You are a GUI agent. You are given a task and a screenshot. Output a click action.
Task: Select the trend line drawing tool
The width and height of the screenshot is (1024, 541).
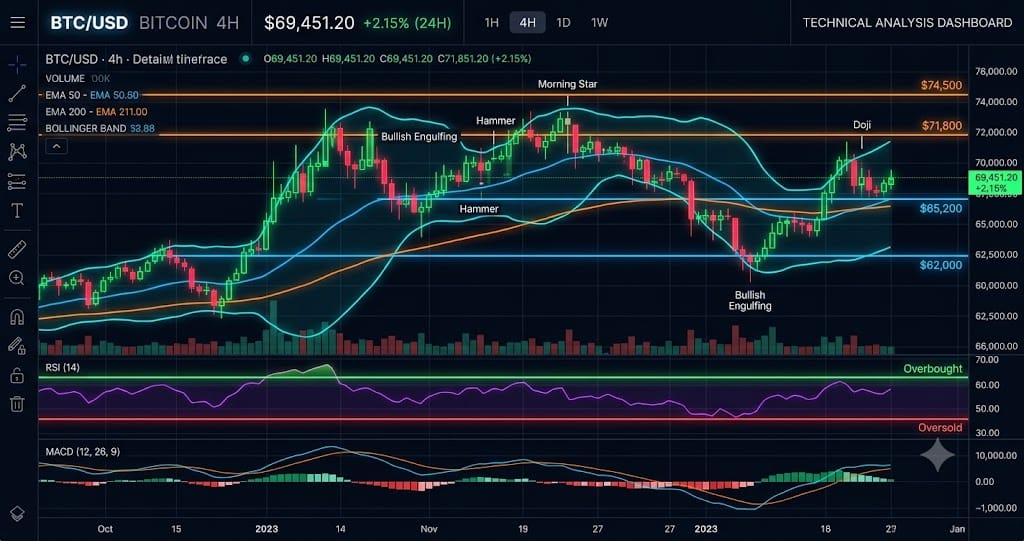click(18, 93)
